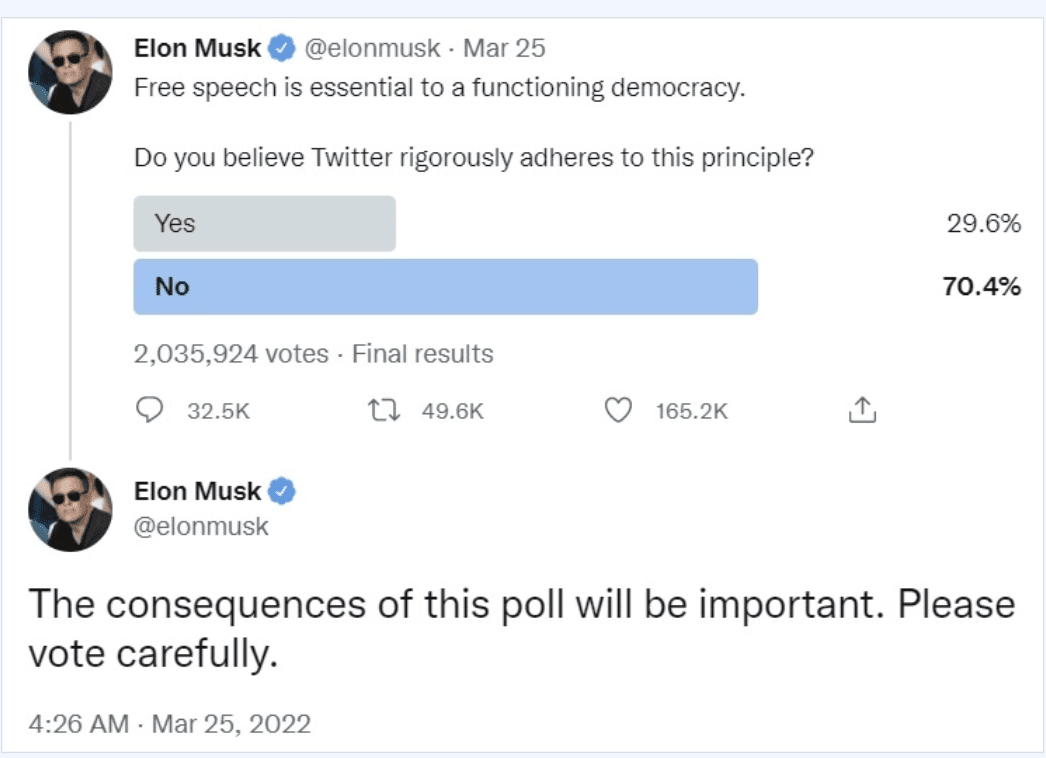Click the Mar 25 date link
Viewport: 1046px width, 758px height.
[x=504, y=48]
